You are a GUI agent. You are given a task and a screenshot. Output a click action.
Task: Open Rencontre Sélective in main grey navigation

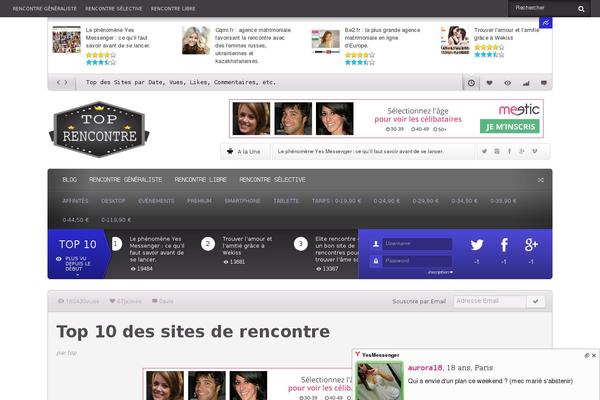pyautogui.click(x=272, y=180)
